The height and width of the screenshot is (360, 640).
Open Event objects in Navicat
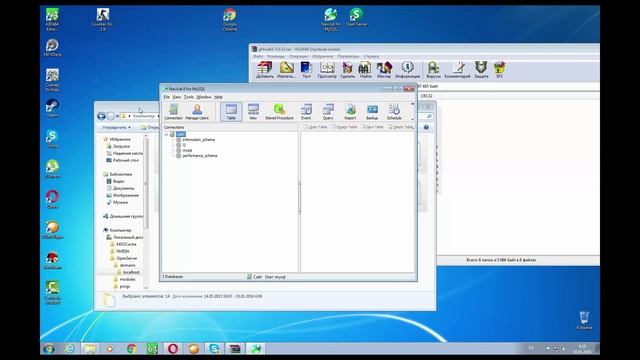pos(306,111)
